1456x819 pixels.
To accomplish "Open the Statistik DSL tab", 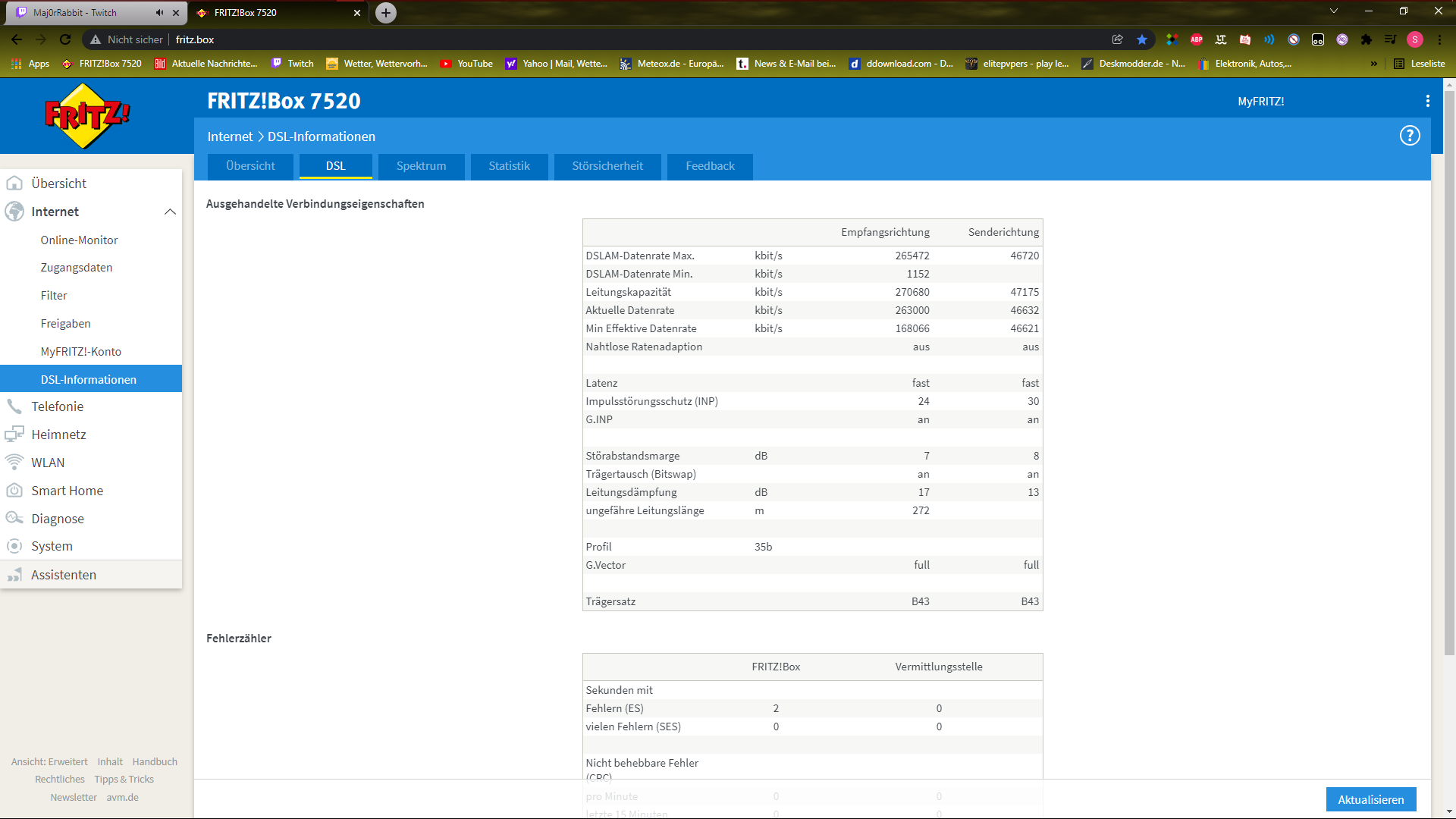I will (509, 165).
